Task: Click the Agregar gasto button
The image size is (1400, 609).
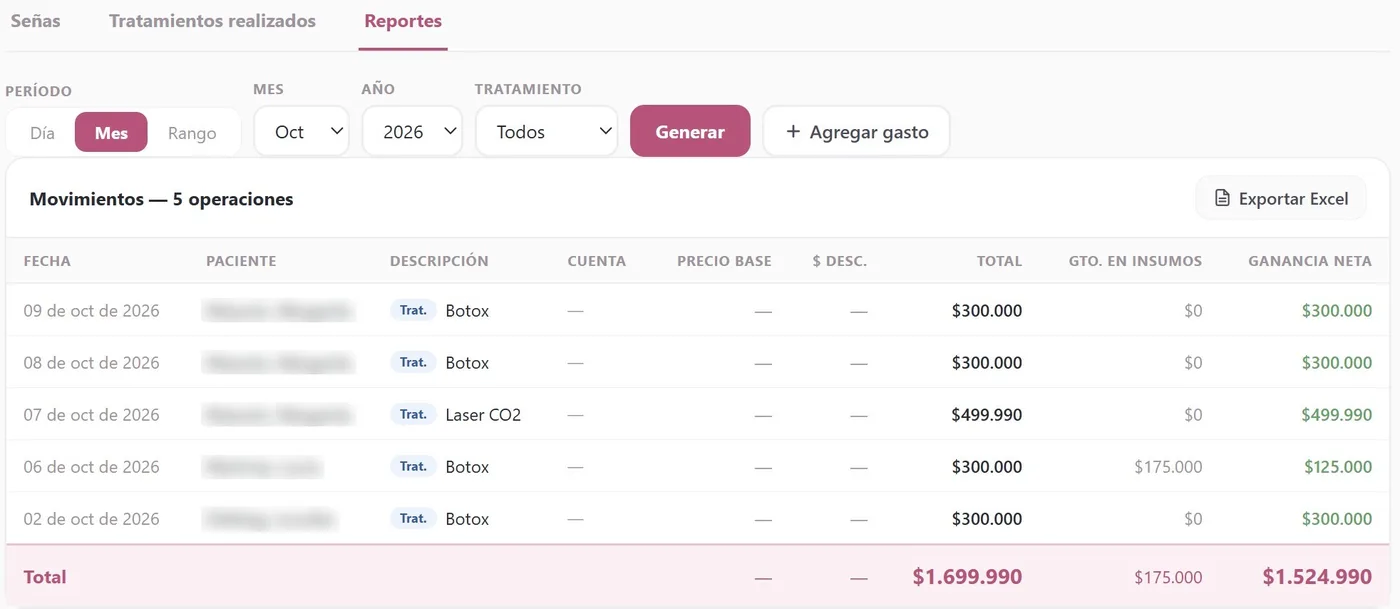Action: [x=856, y=131]
